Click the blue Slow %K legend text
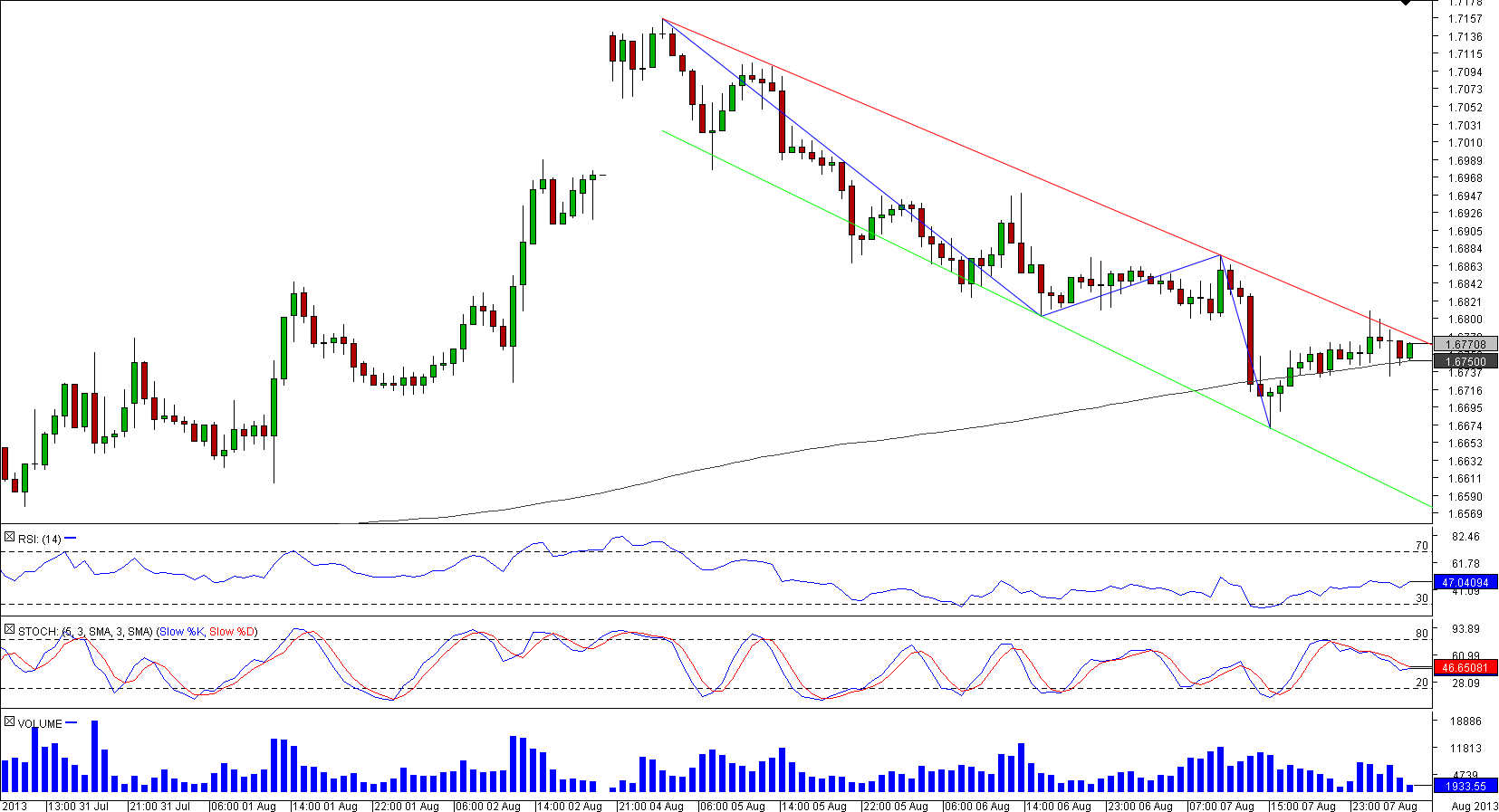 point(181,632)
